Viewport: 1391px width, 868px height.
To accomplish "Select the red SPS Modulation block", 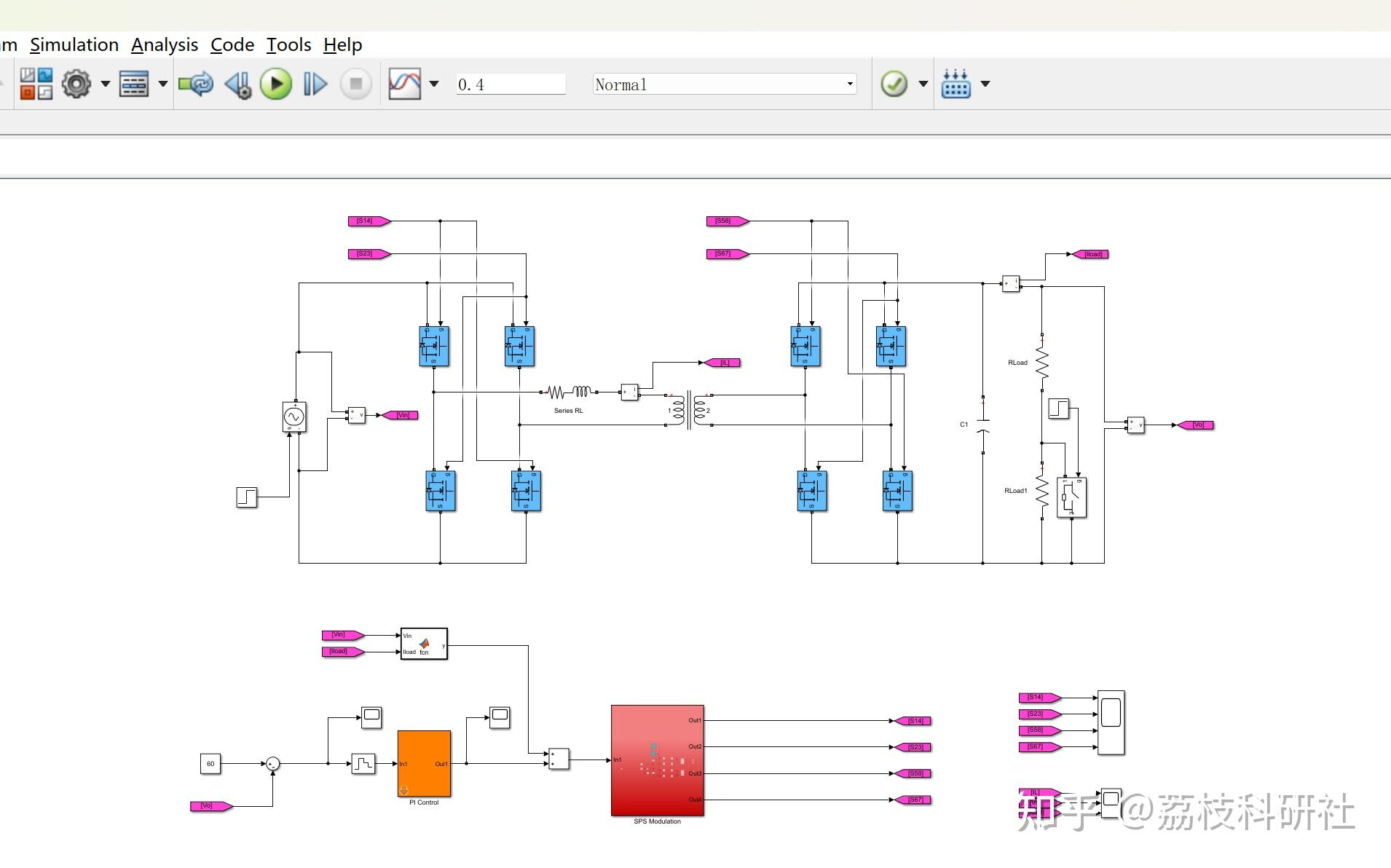I will tap(657, 760).
